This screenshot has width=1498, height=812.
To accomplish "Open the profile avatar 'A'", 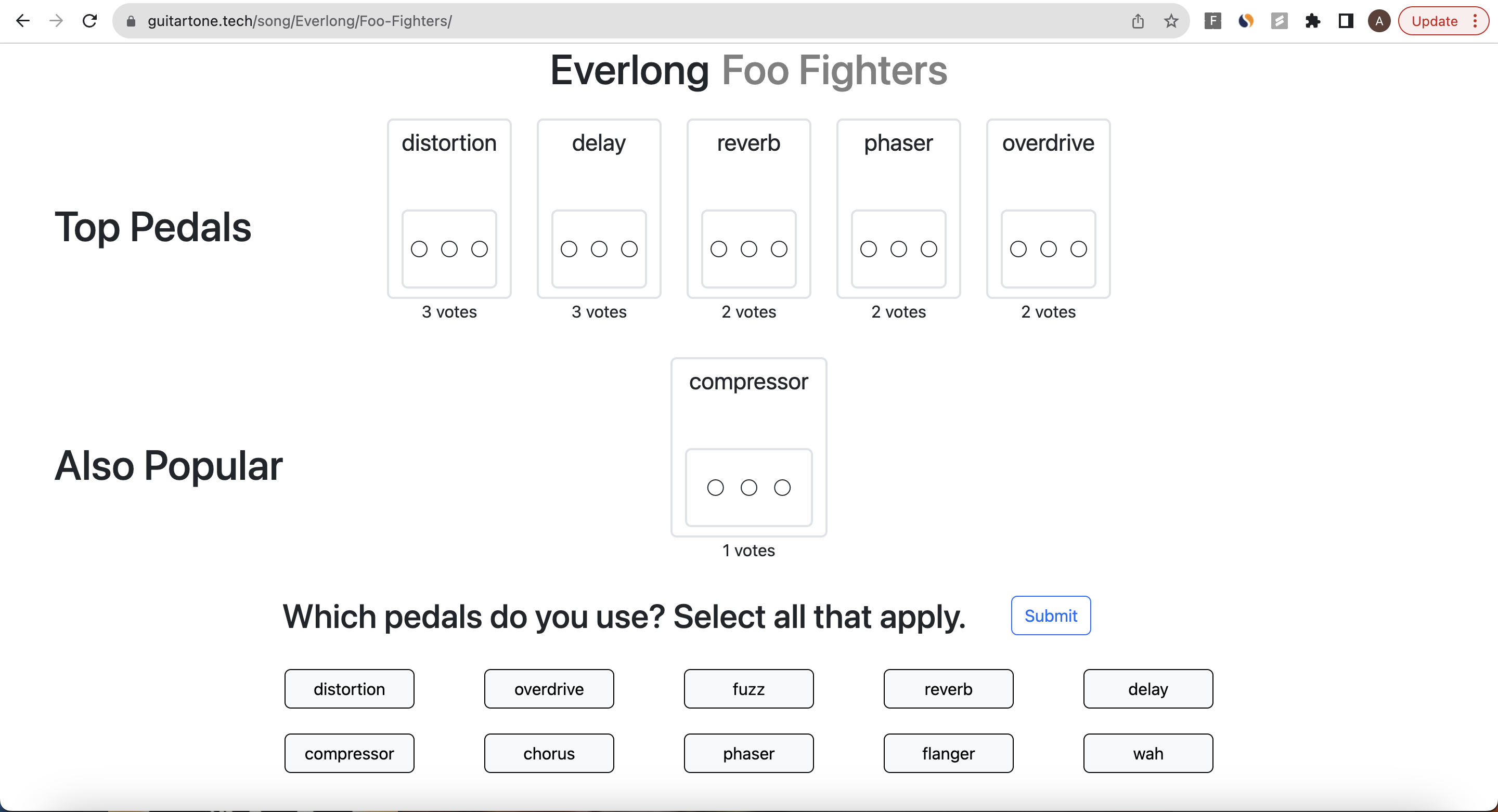I will pyautogui.click(x=1379, y=21).
